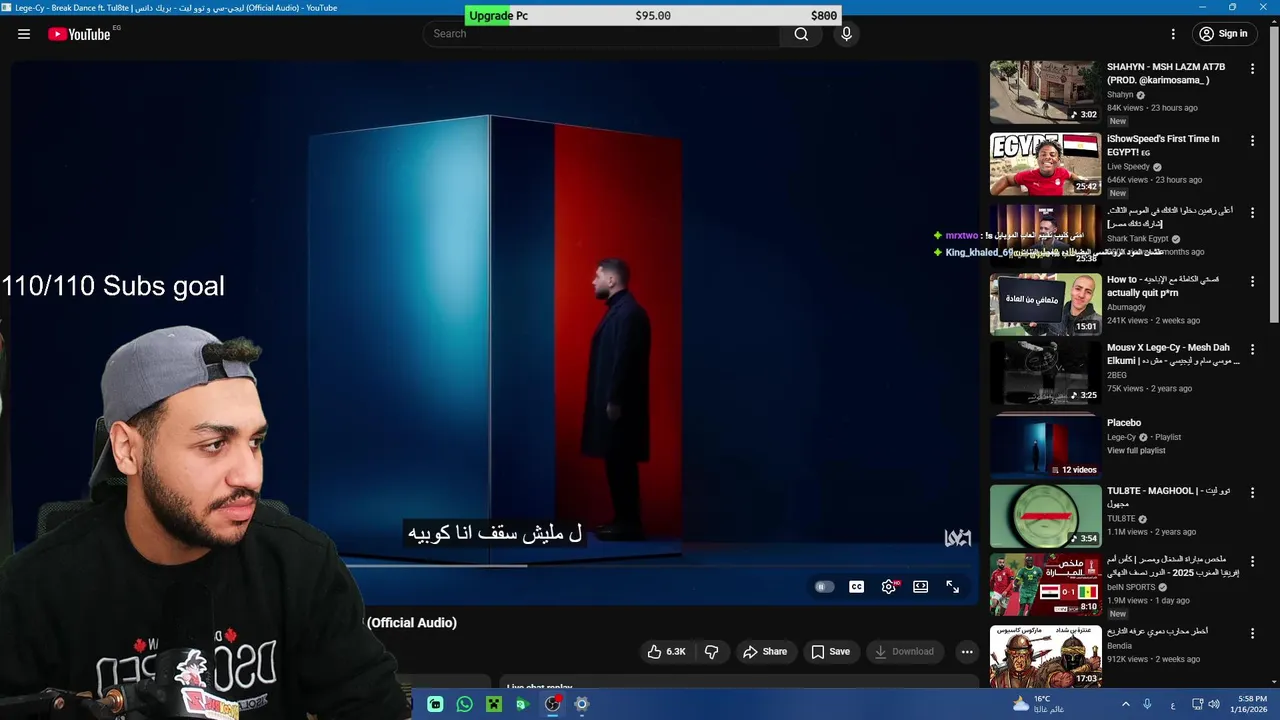Open options menu for Mesh Dah Elkumi video
Screen dimensions: 1280x720
[x=1252, y=350]
